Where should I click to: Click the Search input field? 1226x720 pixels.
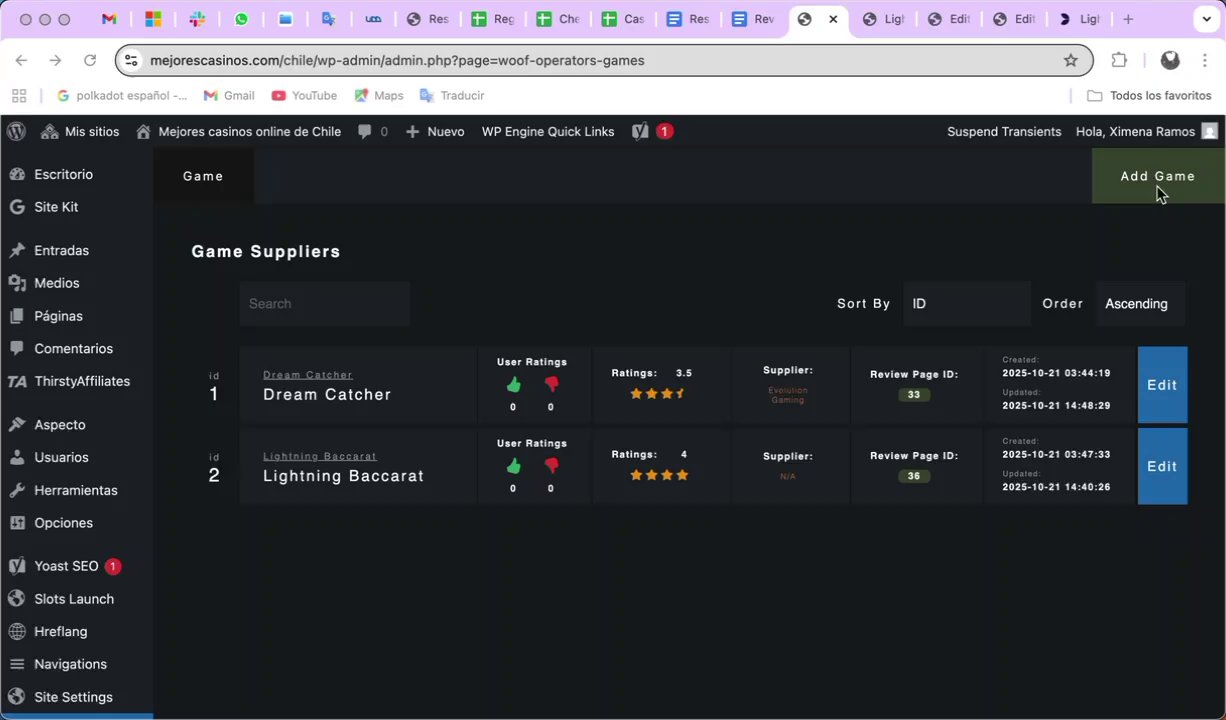coord(324,303)
